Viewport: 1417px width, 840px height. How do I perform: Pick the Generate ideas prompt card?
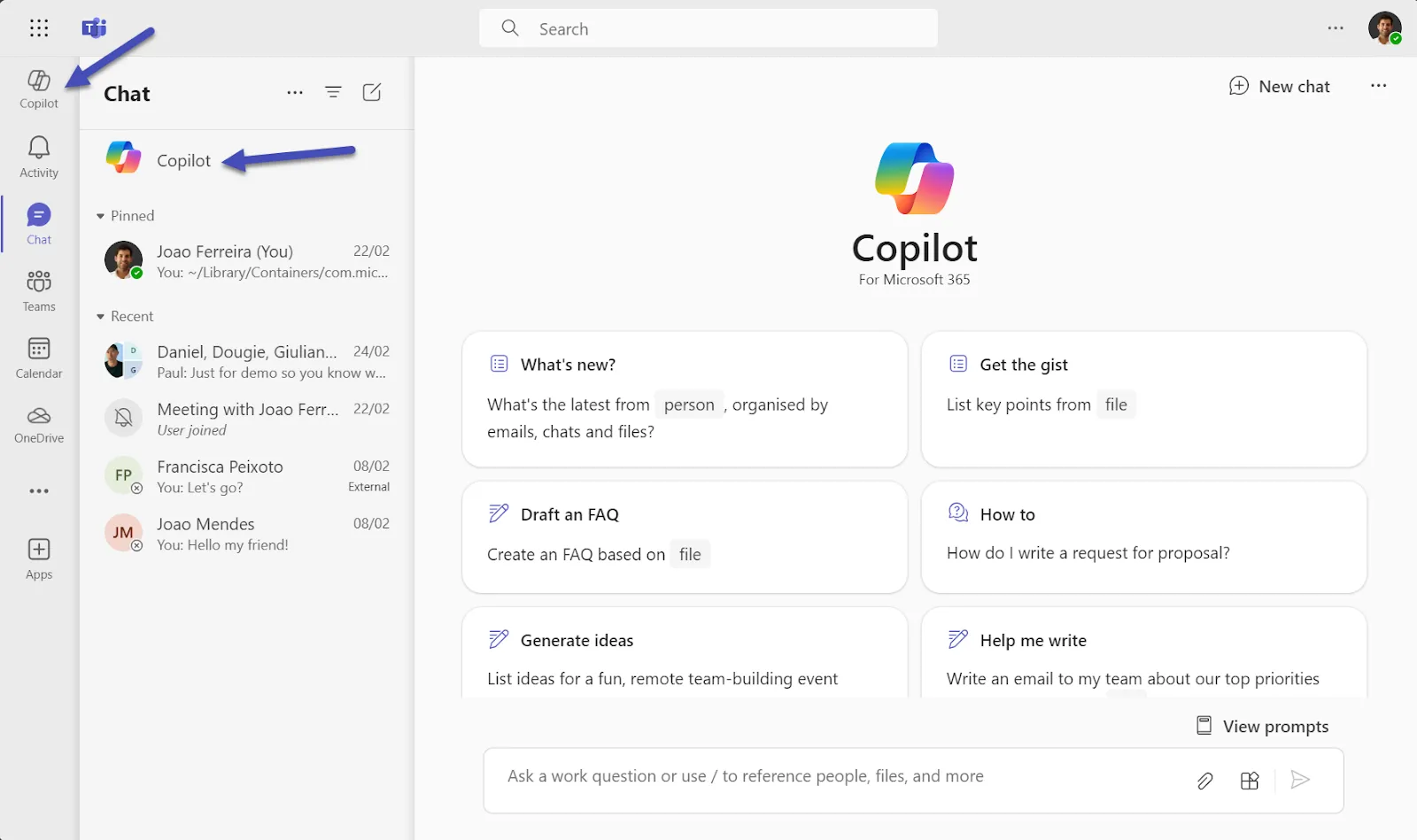coord(685,652)
